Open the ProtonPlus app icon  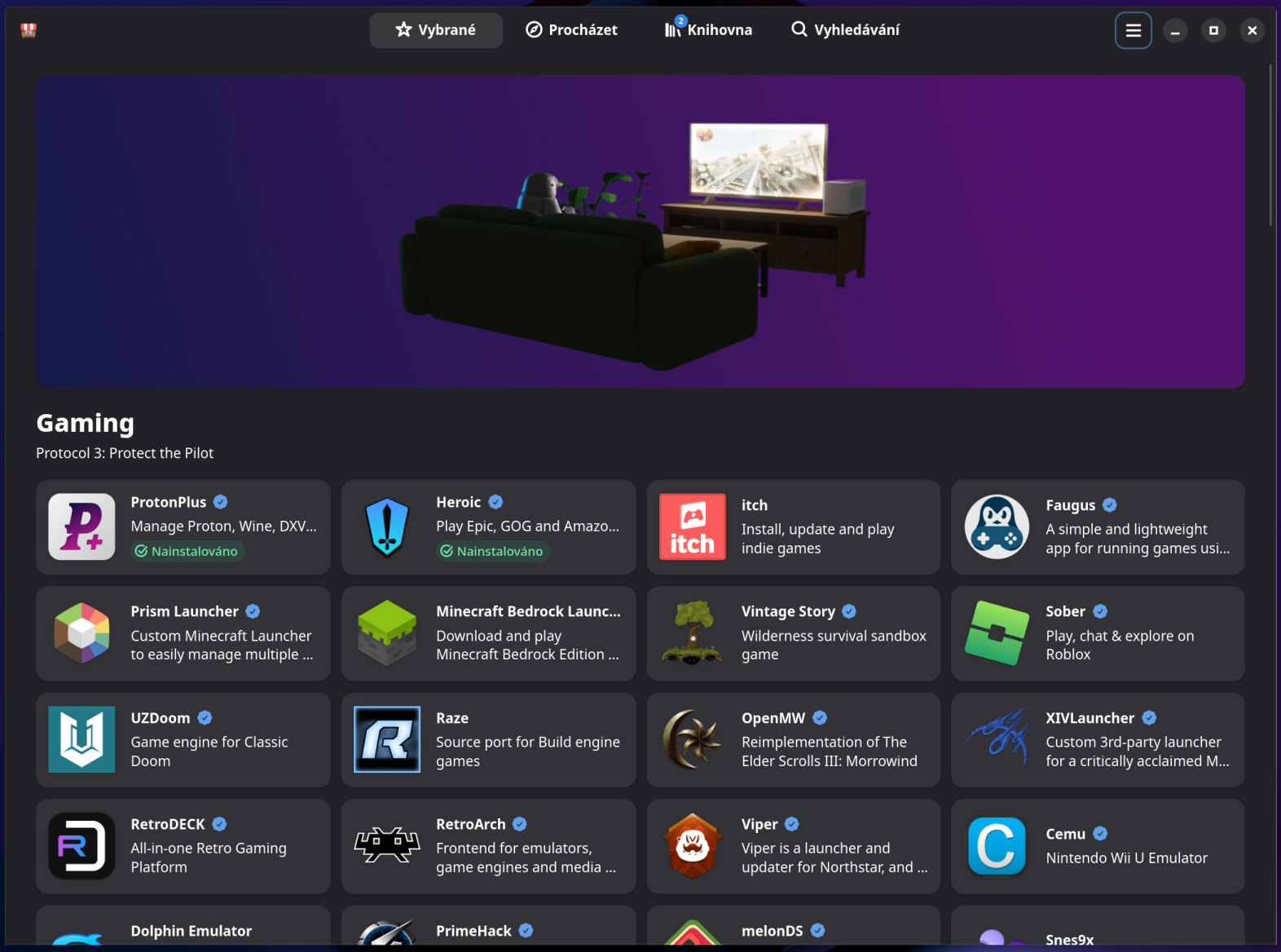click(81, 527)
